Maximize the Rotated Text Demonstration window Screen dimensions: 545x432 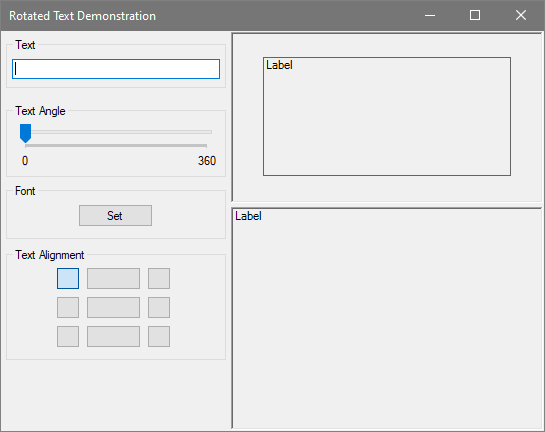pyautogui.click(x=475, y=15)
